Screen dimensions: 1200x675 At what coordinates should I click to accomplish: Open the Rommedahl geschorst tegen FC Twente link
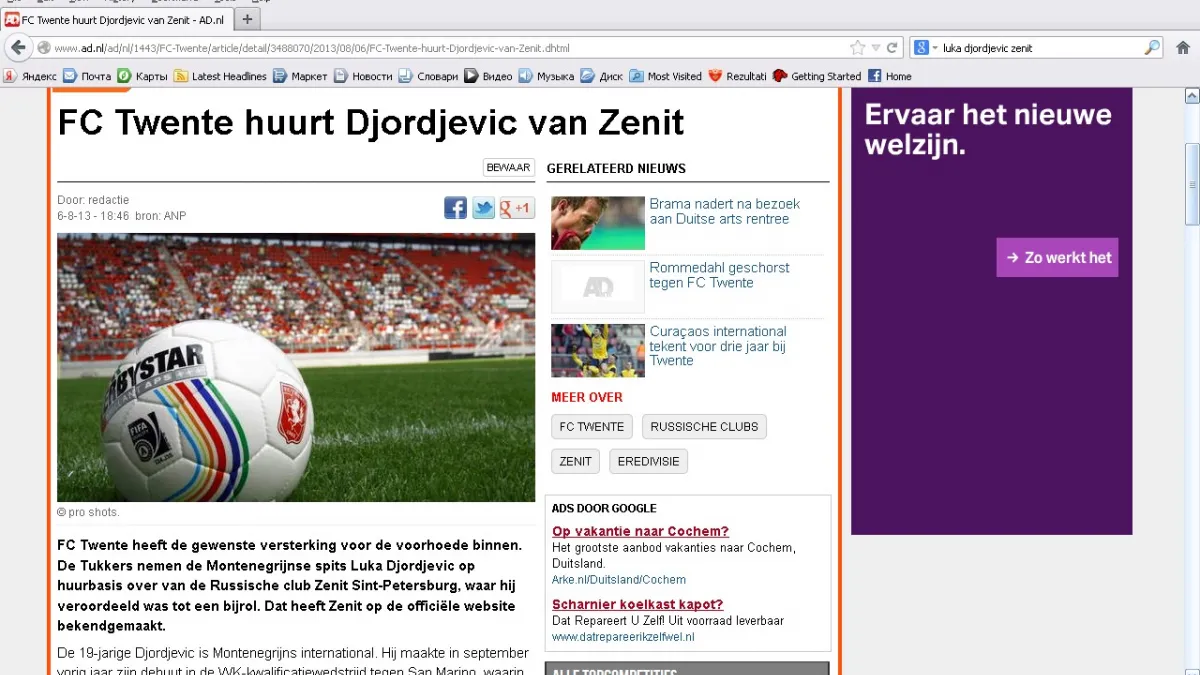click(x=719, y=275)
